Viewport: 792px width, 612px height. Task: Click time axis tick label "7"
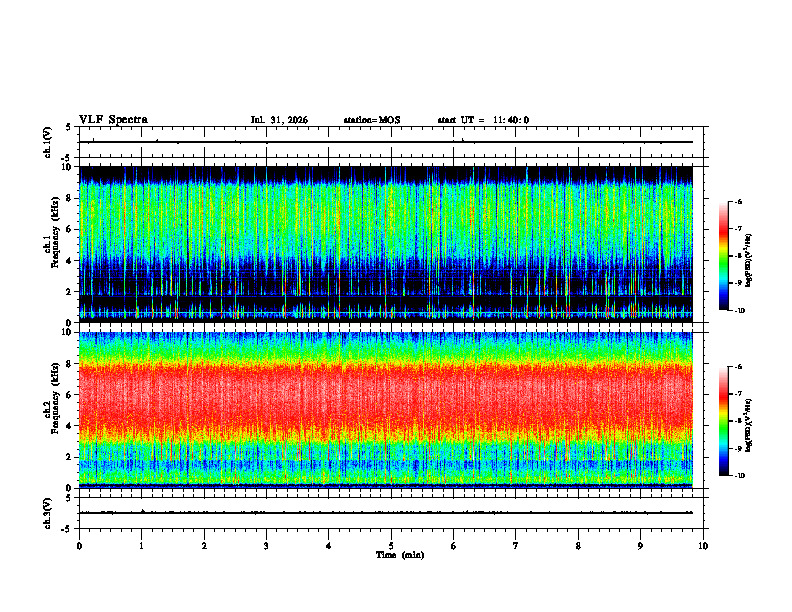[x=516, y=546]
